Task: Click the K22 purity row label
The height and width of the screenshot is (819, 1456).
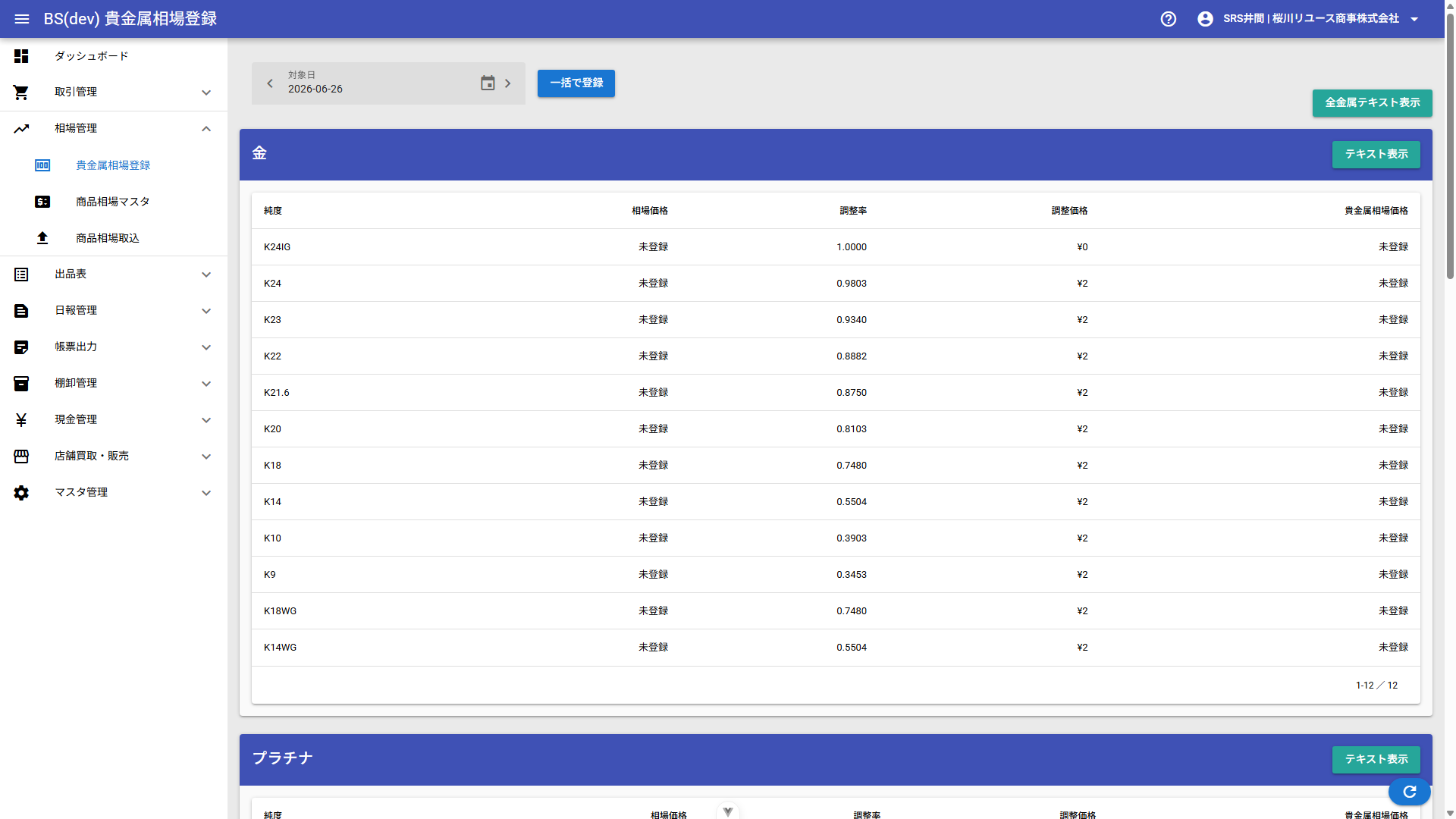Action: tap(272, 356)
